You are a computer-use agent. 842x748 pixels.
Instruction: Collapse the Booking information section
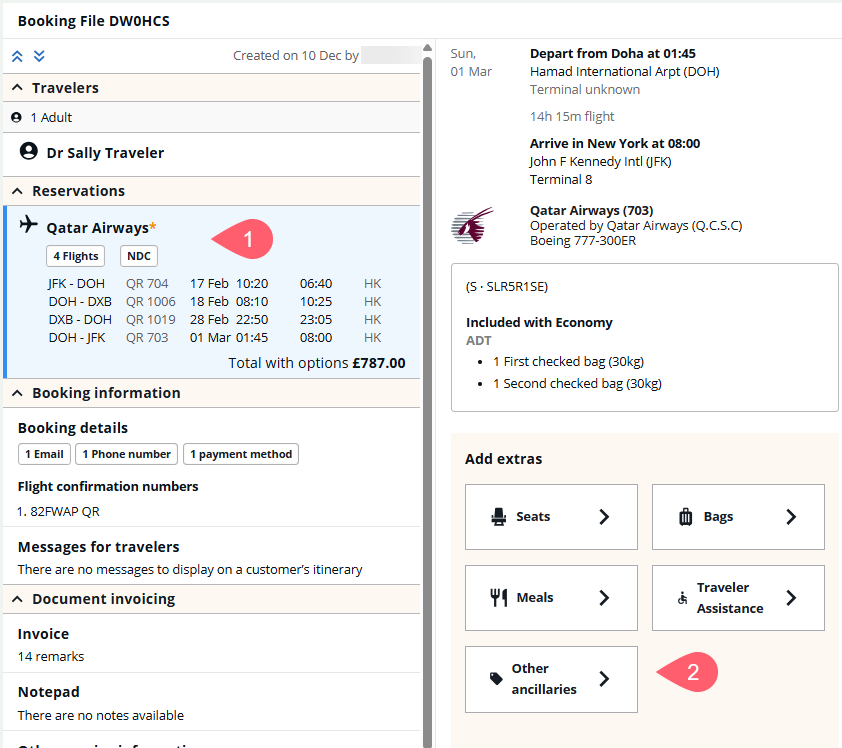[17, 393]
